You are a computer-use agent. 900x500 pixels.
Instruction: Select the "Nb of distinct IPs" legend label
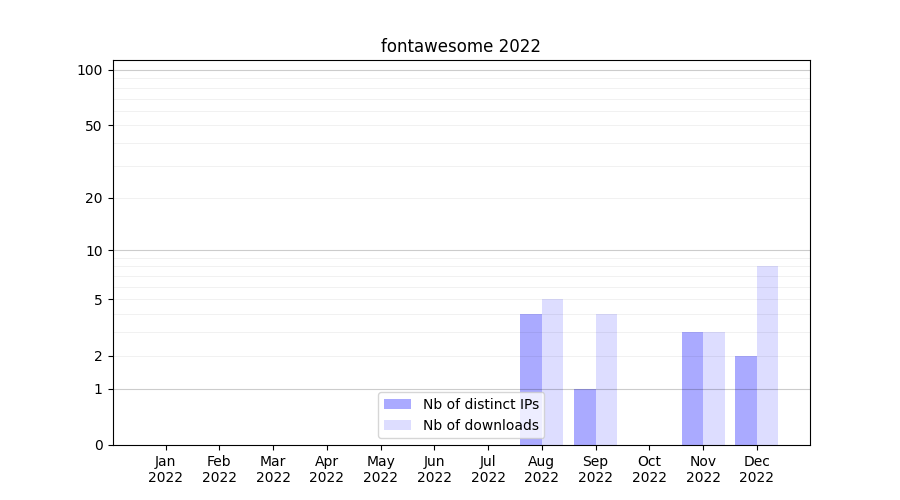(480, 404)
